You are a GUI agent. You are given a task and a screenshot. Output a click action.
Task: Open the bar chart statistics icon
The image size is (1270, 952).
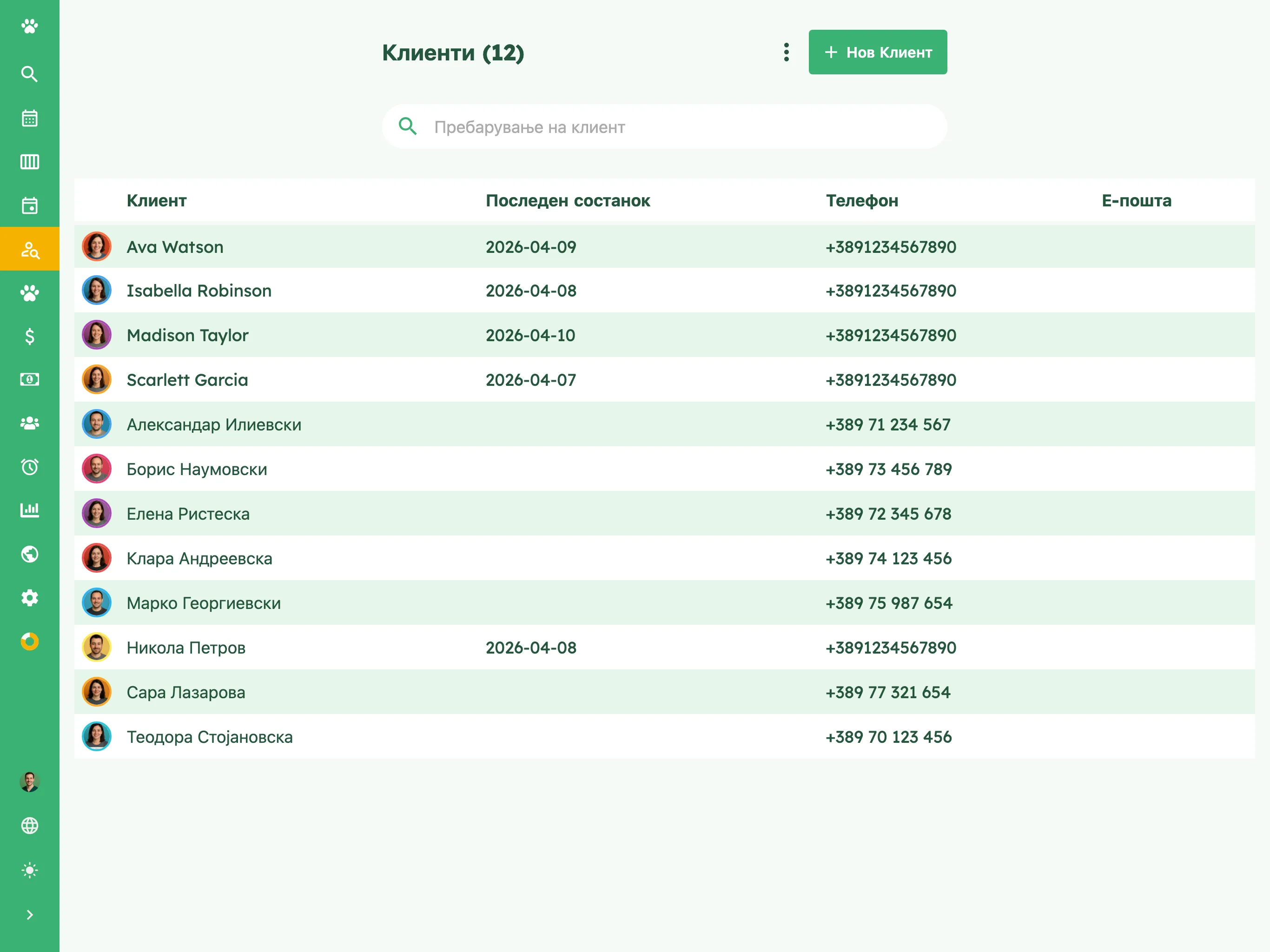[29, 510]
